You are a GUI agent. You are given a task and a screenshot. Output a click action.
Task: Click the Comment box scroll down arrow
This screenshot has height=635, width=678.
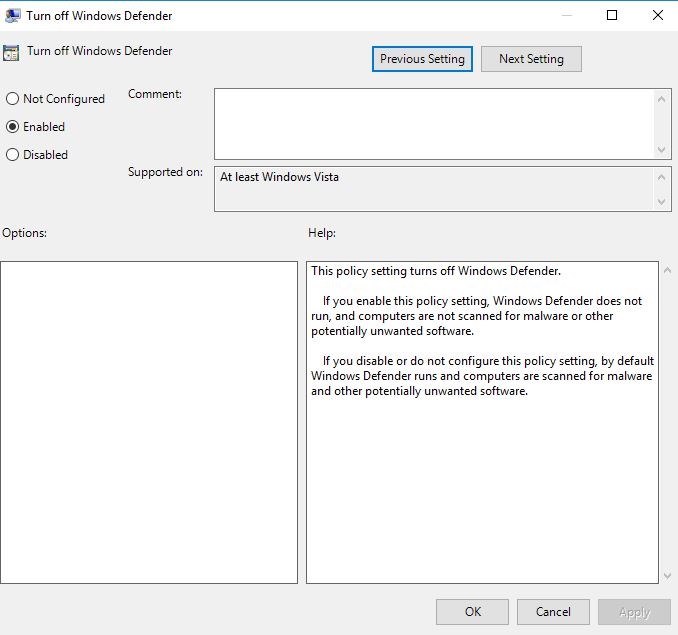[661, 150]
